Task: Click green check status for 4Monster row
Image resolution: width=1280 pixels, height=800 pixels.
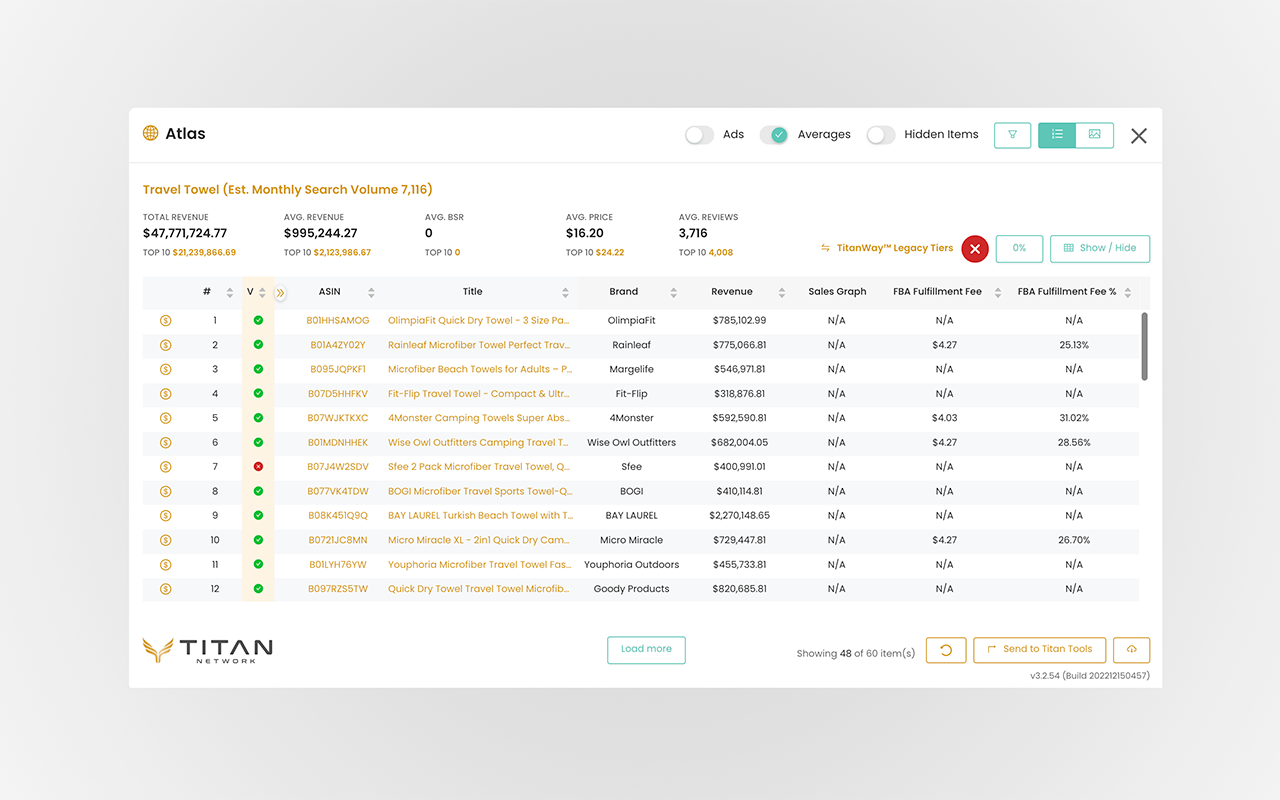Action: (x=258, y=418)
